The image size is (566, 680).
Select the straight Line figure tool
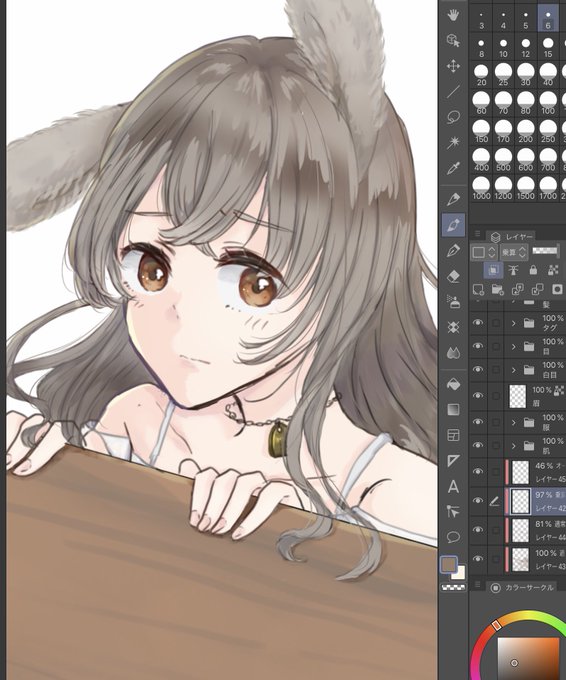453,92
